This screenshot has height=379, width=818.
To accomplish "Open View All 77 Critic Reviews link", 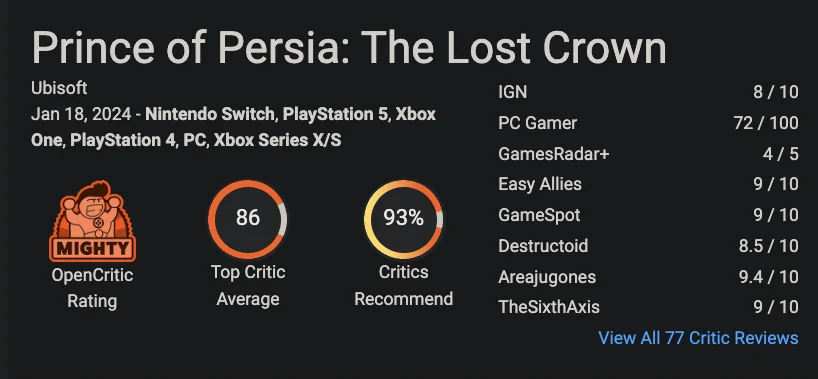I will tap(698, 338).
